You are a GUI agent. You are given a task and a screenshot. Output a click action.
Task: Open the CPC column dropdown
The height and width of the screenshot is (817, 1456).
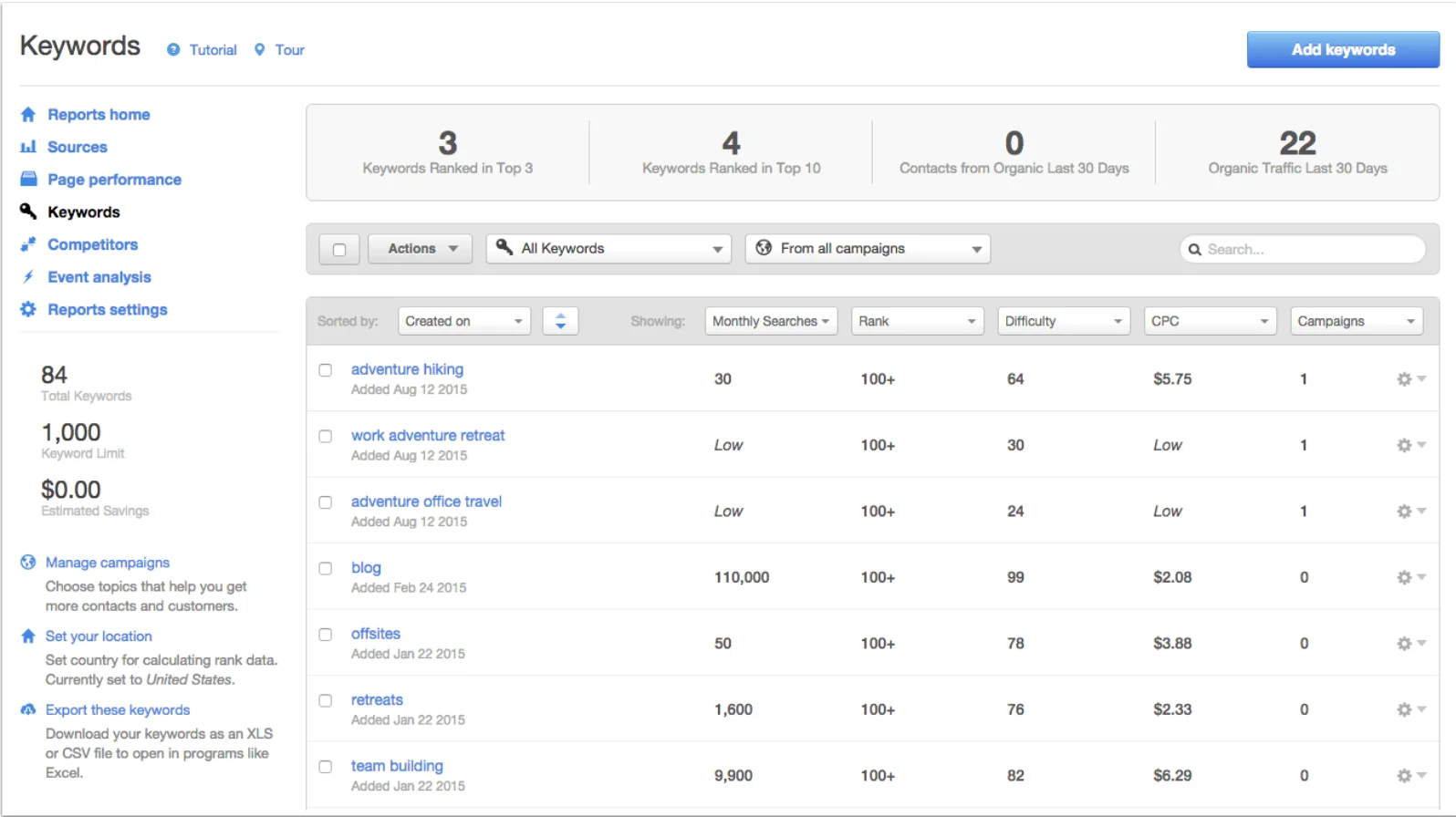[1210, 321]
